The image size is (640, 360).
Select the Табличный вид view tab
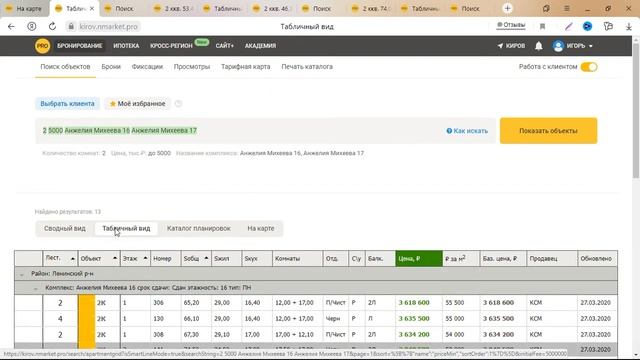(x=126, y=229)
